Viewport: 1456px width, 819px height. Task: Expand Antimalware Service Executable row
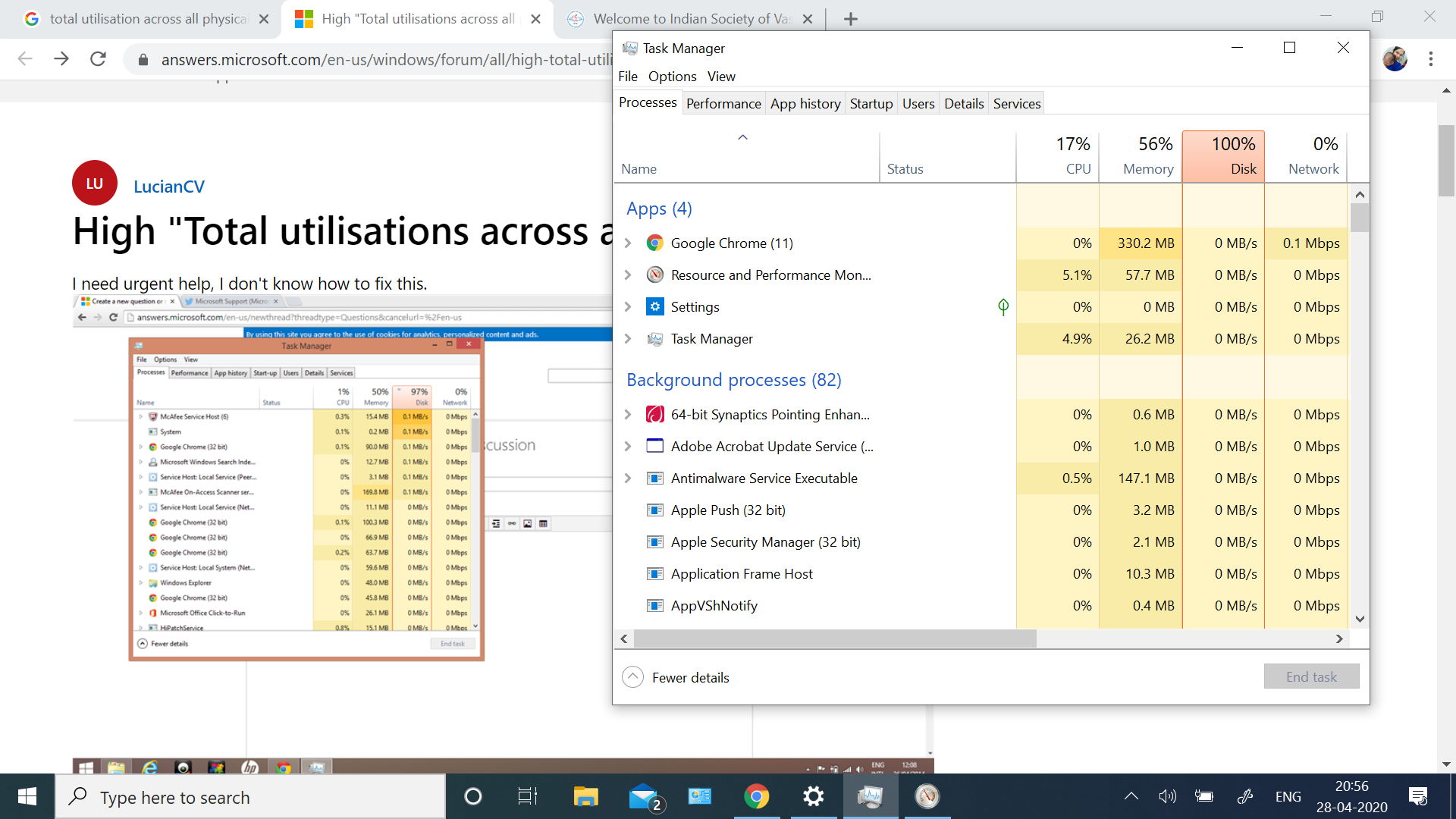[x=628, y=478]
